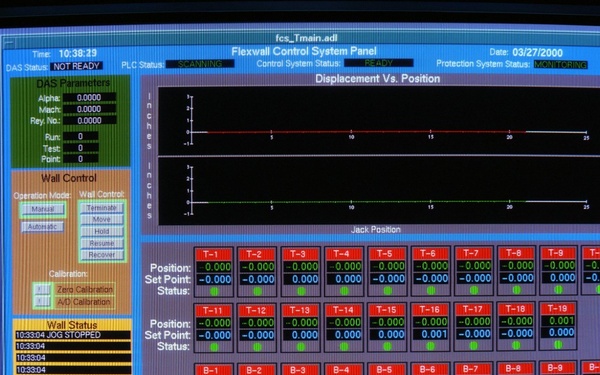This screenshot has width=600, height=375.
Task: Click the red B-5 jack label
Action: pyautogui.click(x=388, y=369)
